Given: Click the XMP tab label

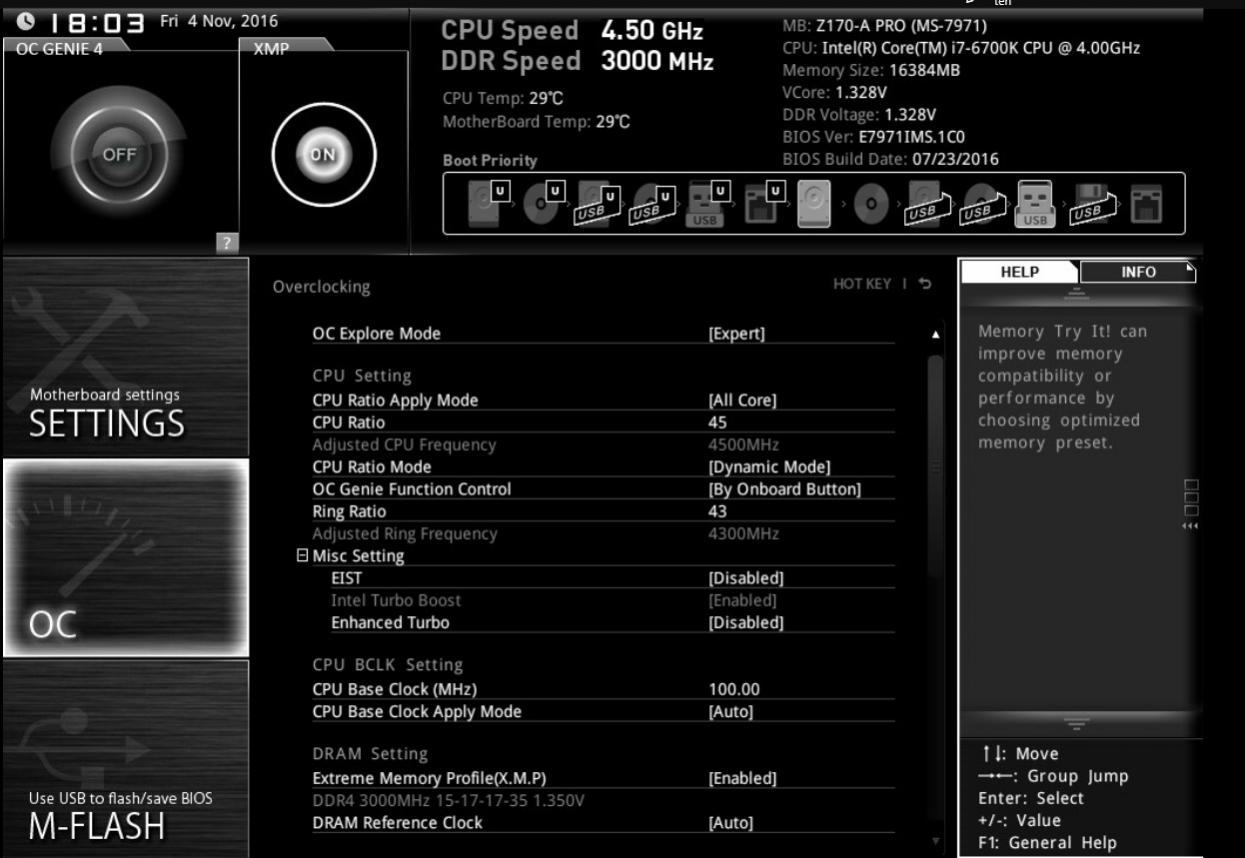Looking at the screenshot, I should 271,48.
